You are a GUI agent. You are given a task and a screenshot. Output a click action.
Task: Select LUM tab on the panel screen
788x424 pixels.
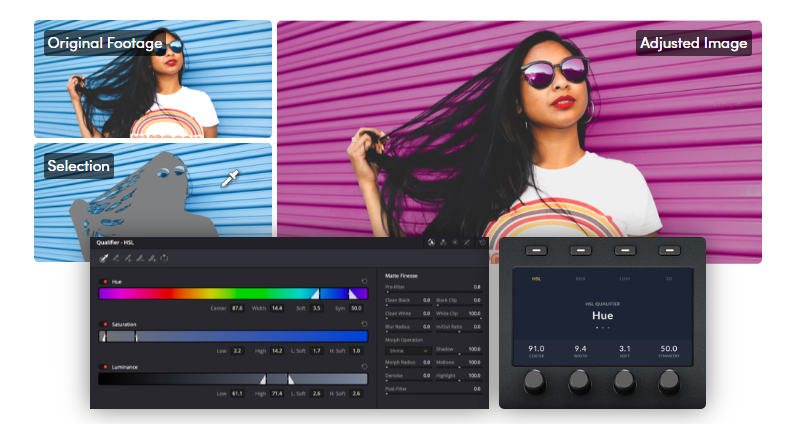pos(625,279)
